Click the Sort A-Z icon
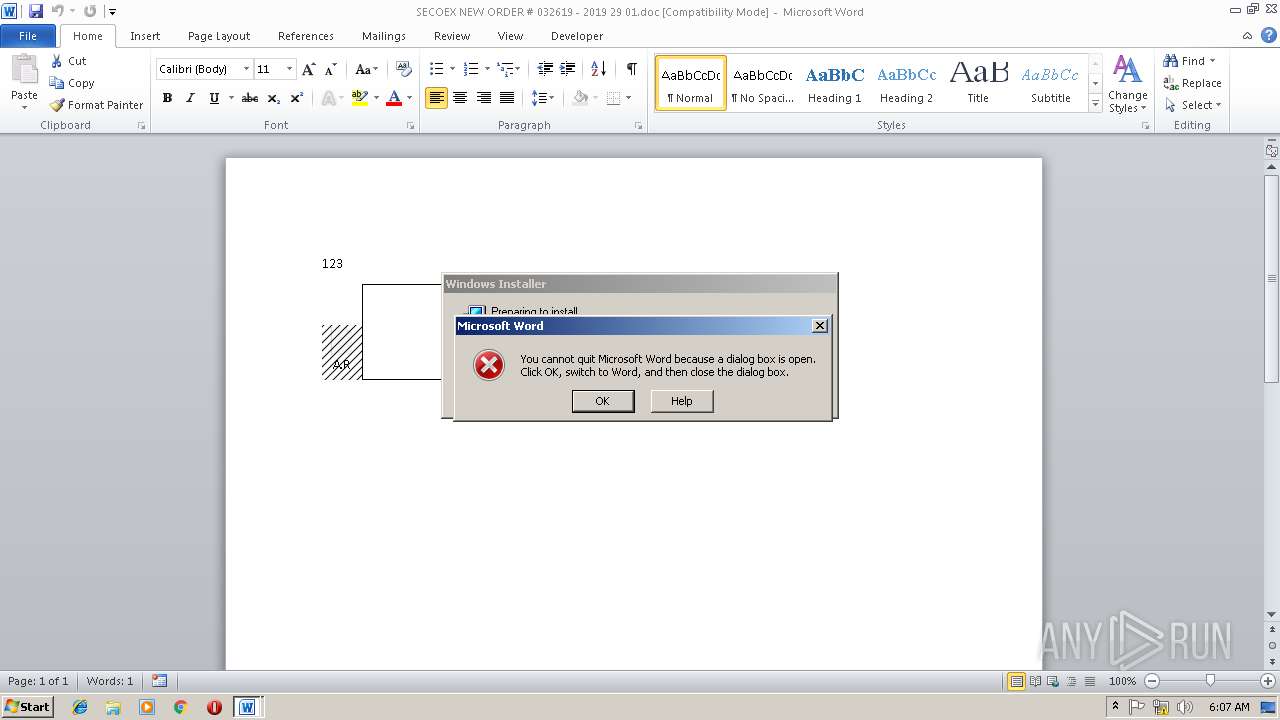Image resolution: width=1280 pixels, height=720 pixels. tap(599, 69)
